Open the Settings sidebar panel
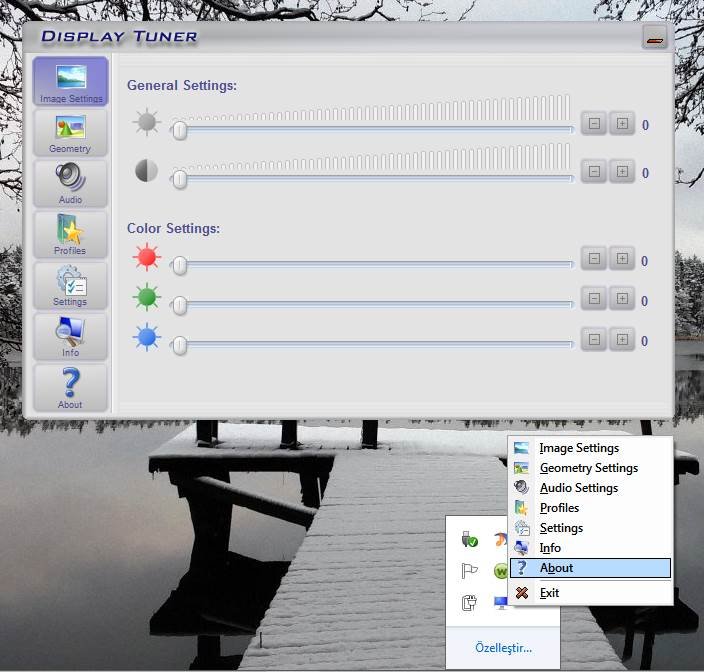Image resolution: width=704 pixels, height=672 pixels. coord(70,286)
